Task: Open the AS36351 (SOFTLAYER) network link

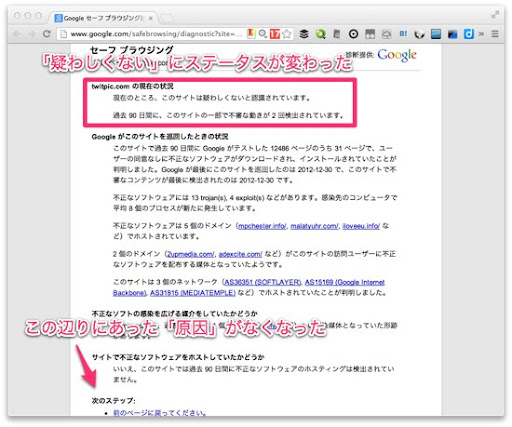Action: pyautogui.click(x=262, y=282)
